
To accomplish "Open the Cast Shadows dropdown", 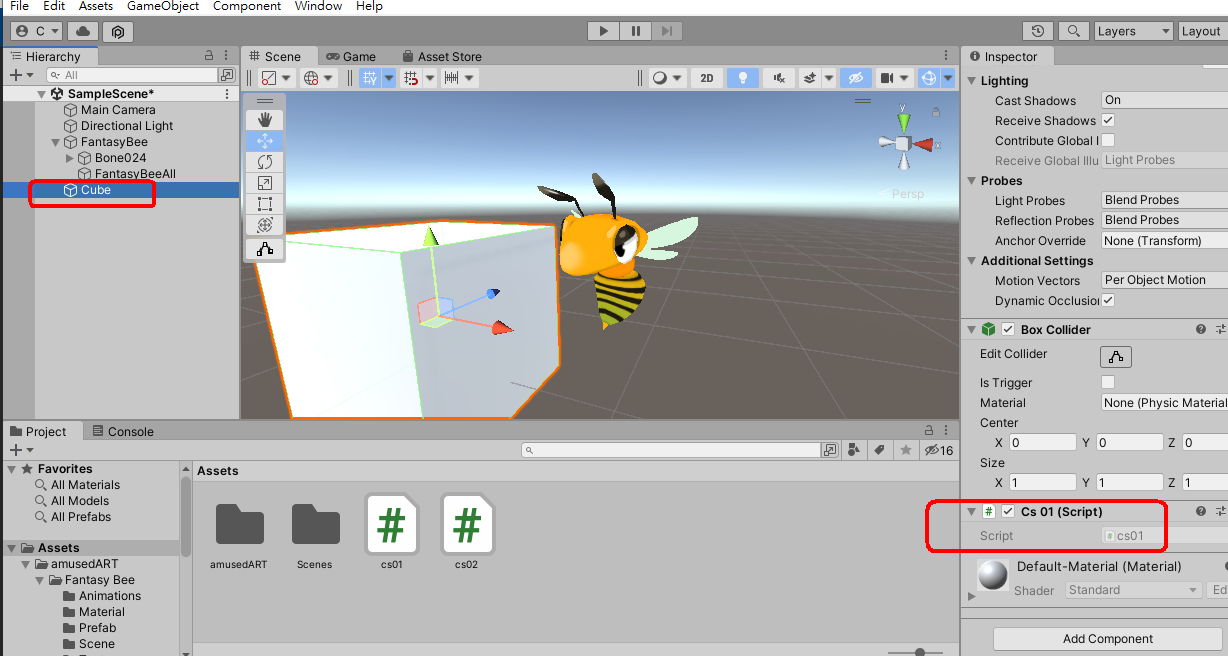I will 1164,100.
